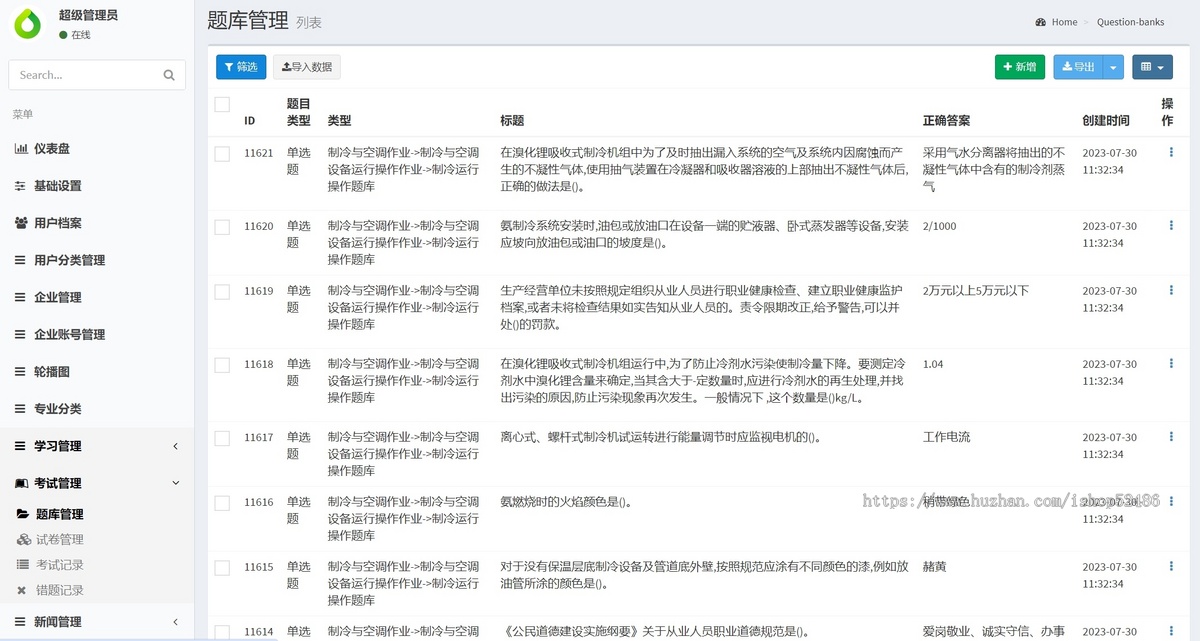Open actions menu for row 11617
The image size is (1200, 641).
click(x=1171, y=437)
